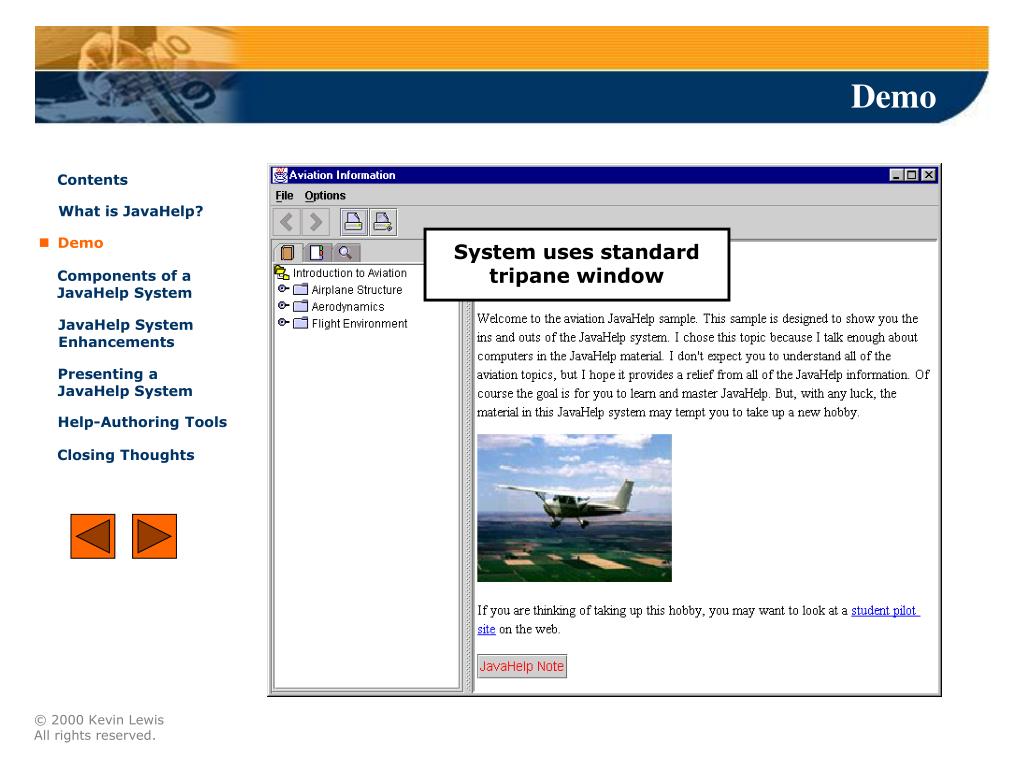The height and width of the screenshot is (768, 1024).
Task: Click the Flight Environment folder icon
Action: [300, 323]
